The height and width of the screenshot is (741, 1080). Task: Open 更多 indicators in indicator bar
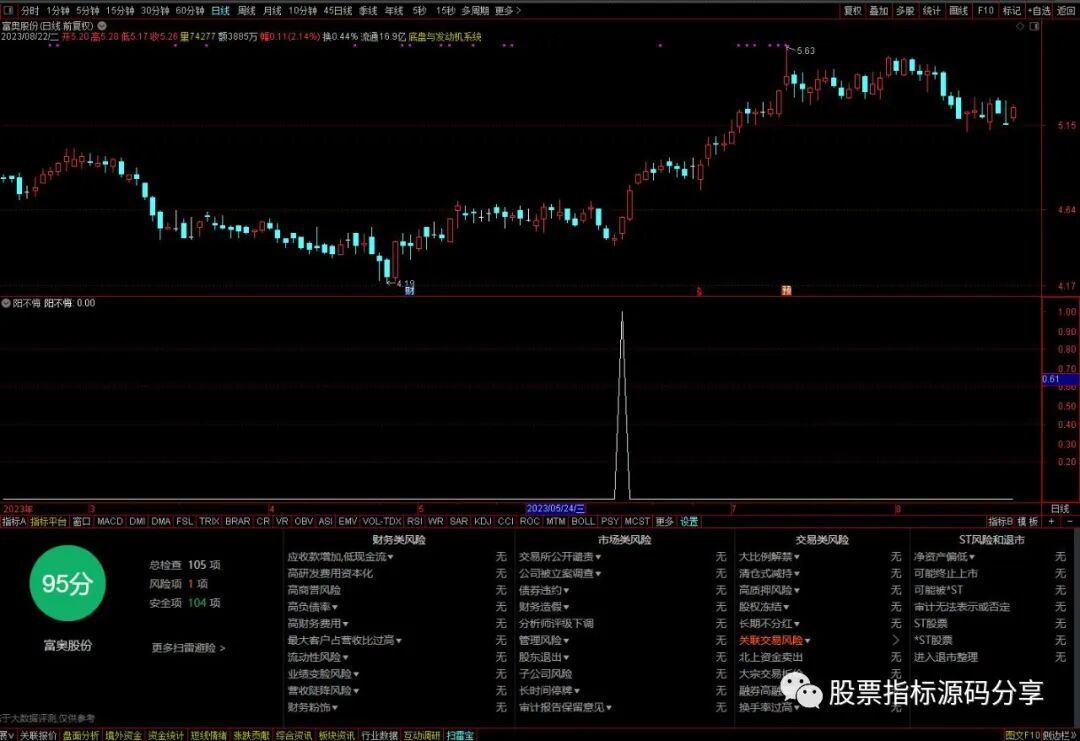tap(665, 521)
